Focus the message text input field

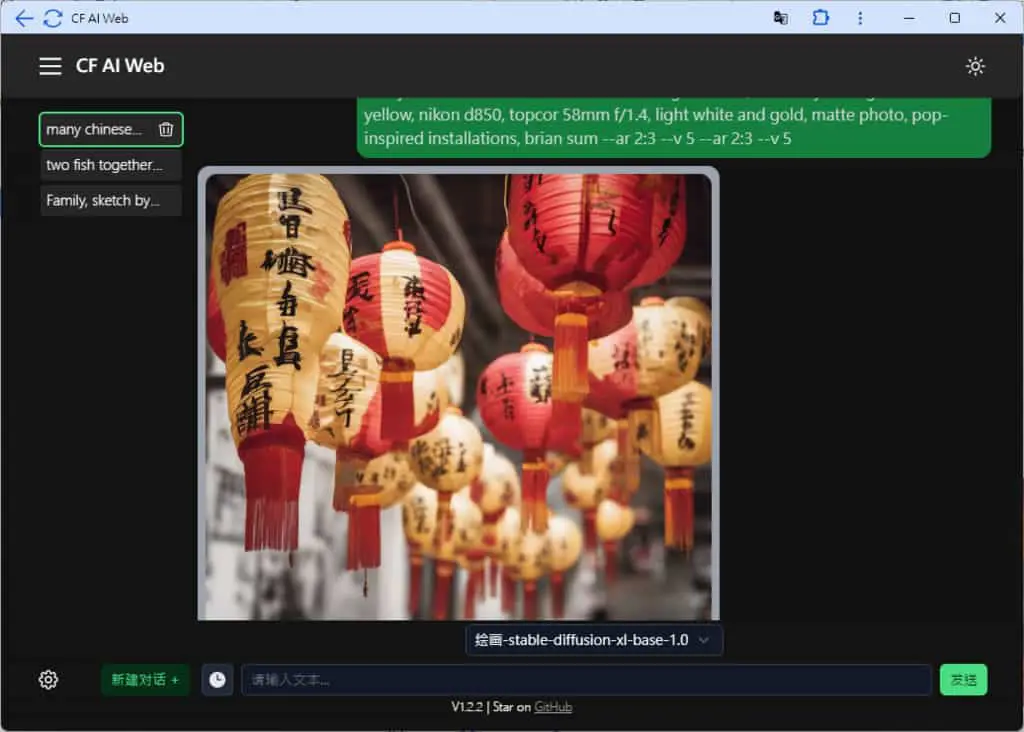point(586,680)
